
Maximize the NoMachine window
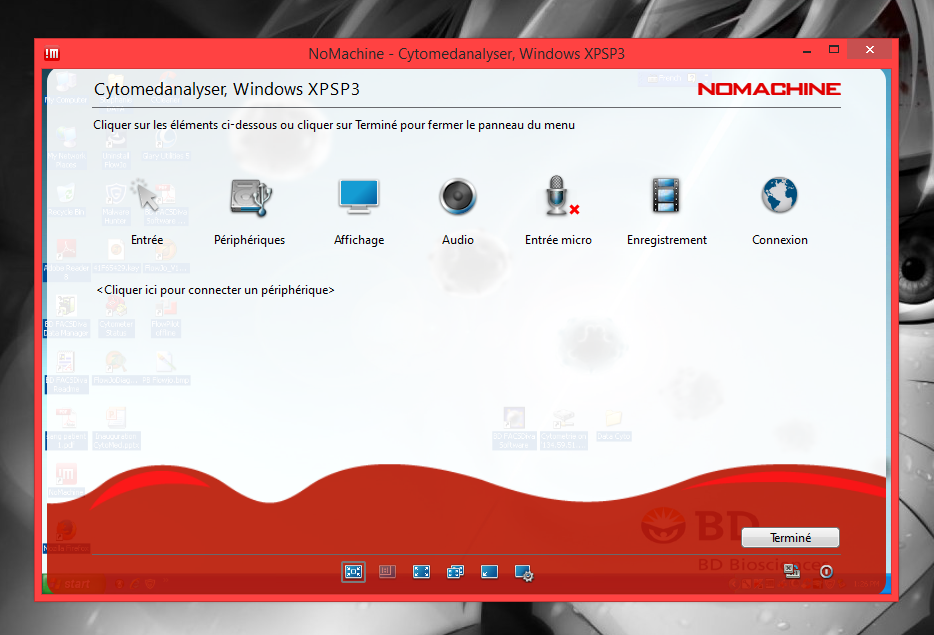coord(834,50)
